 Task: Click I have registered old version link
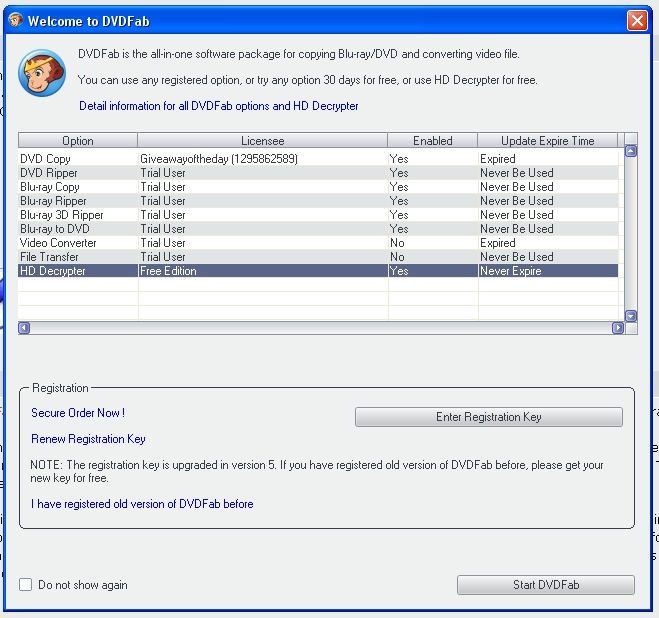(x=142, y=504)
